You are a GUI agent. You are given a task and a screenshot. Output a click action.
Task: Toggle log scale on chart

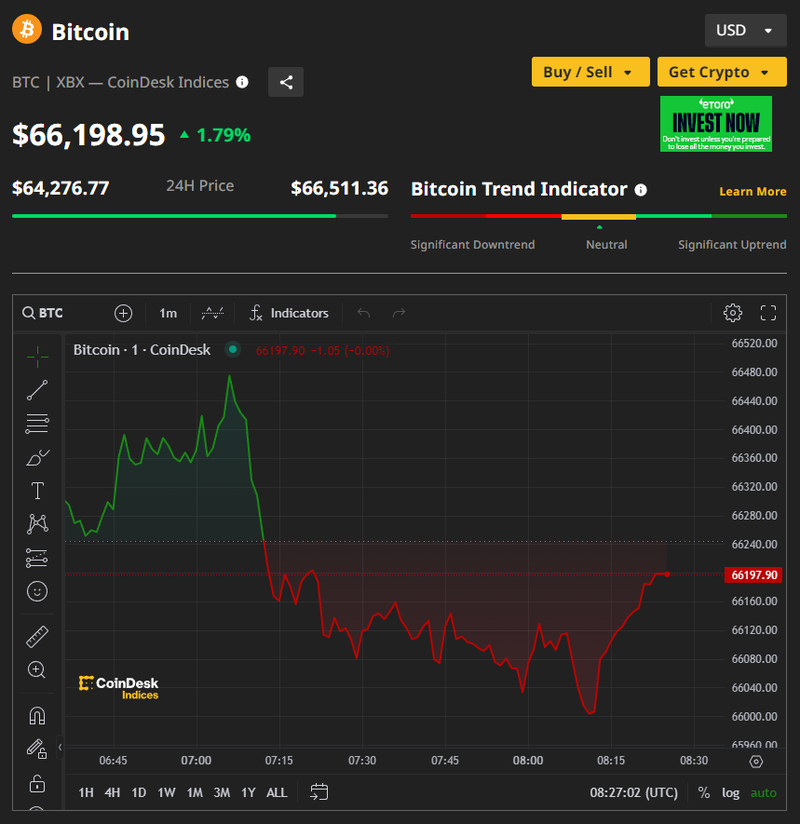point(731,793)
